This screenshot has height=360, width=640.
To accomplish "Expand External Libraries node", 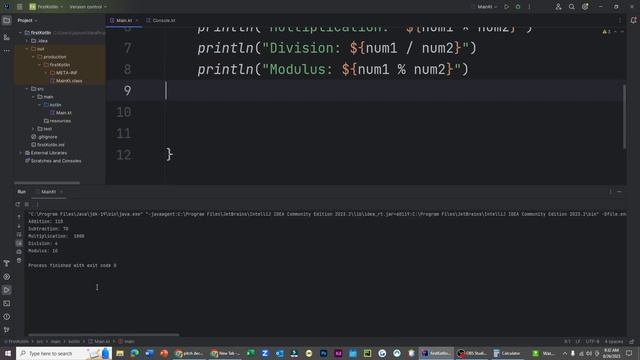I will tap(20, 153).
